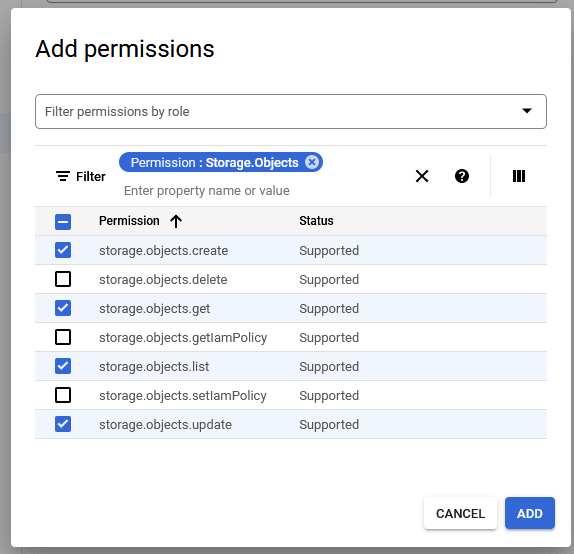Click Supported status in storage.objects.delete row

(329, 280)
